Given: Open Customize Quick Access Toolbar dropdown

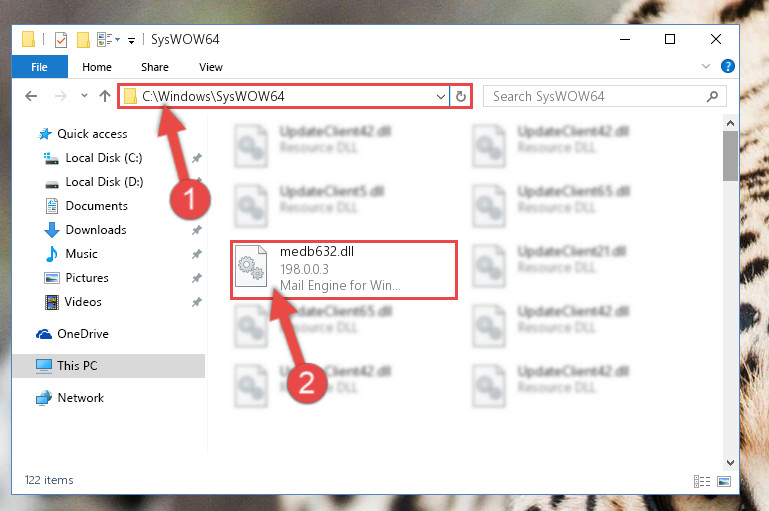Looking at the screenshot, I should pos(131,41).
